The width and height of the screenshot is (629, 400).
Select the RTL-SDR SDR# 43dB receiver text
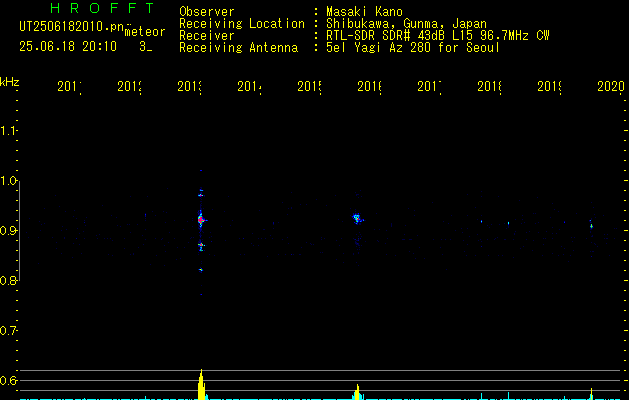pos(438,36)
